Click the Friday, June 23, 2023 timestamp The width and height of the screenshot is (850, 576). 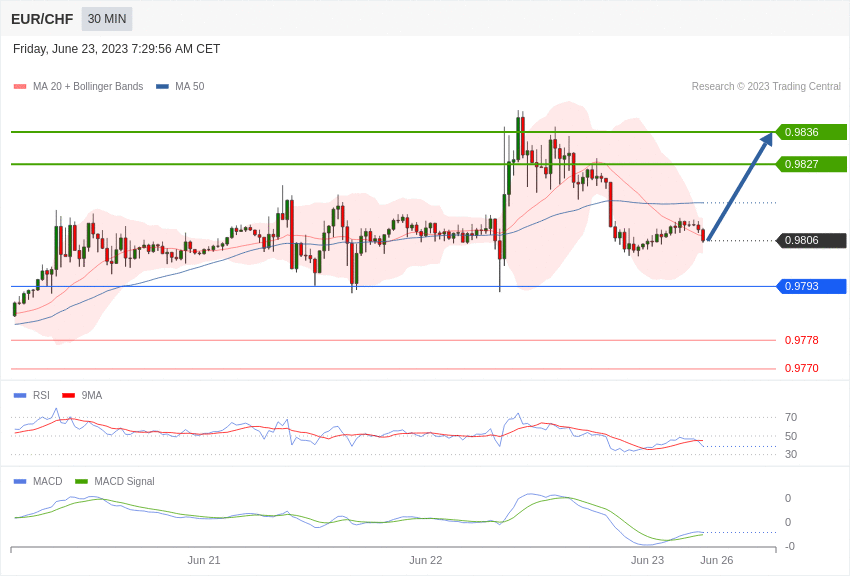point(117,49)
